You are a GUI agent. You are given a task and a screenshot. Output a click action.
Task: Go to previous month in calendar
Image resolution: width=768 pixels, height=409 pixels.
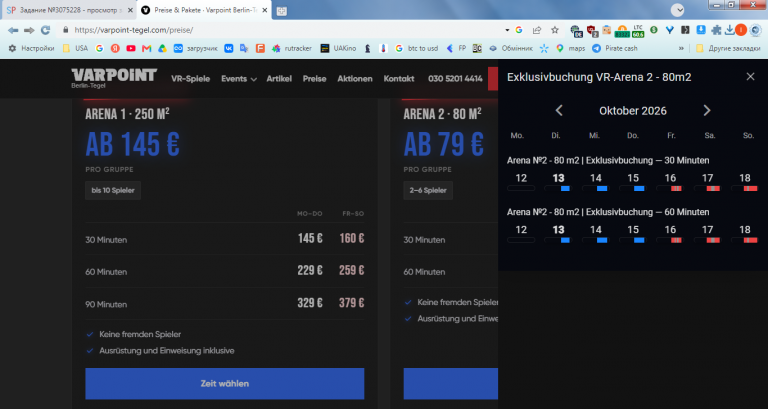559,111
